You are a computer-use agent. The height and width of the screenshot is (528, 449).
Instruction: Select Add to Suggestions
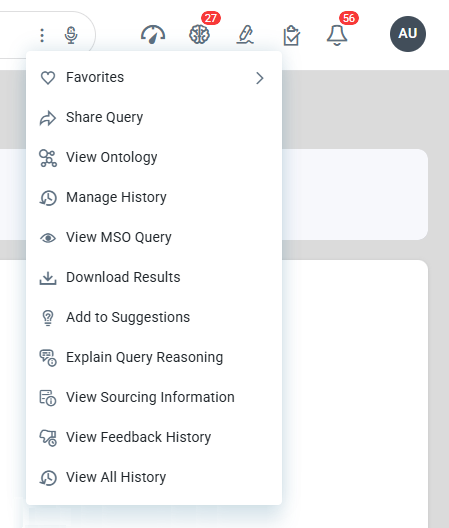click(154, 318)
